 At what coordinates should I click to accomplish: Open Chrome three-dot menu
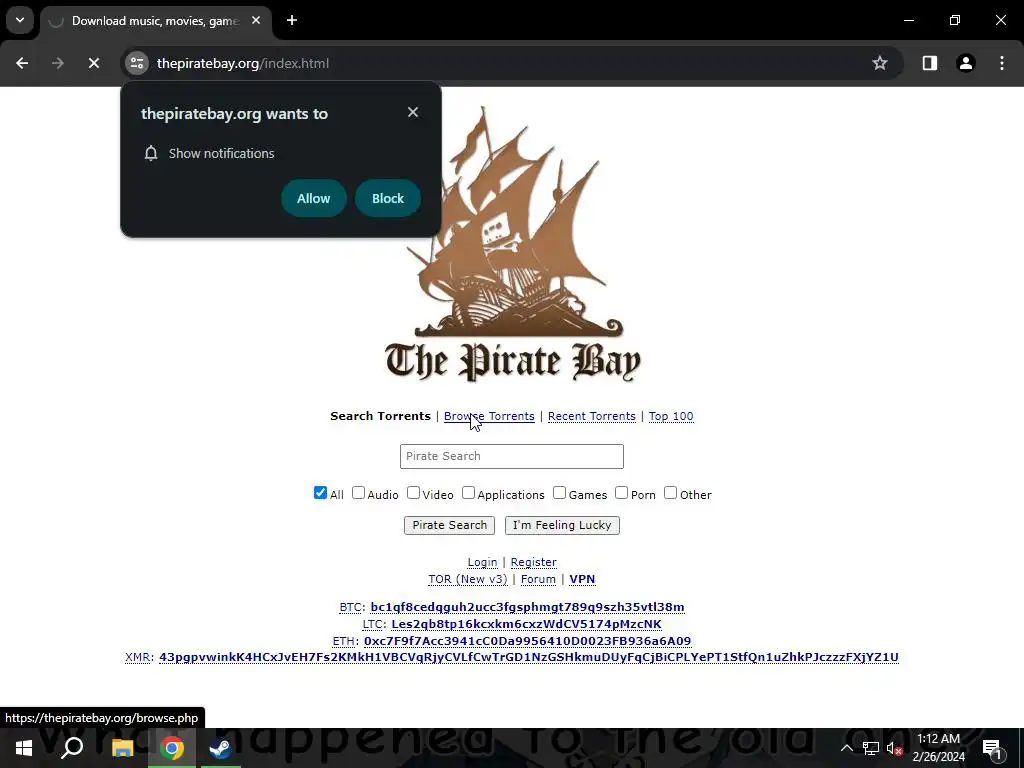1002,63
